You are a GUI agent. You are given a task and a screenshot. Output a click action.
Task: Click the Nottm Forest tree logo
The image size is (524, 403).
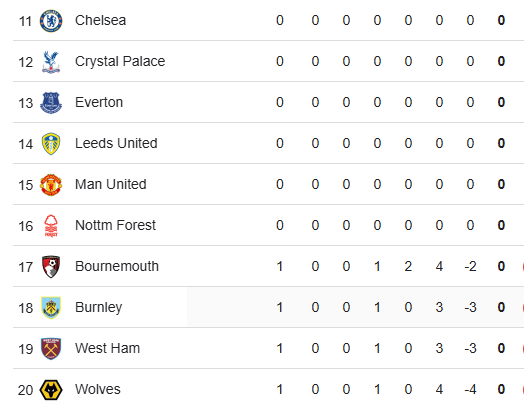(x=51, y=226)
